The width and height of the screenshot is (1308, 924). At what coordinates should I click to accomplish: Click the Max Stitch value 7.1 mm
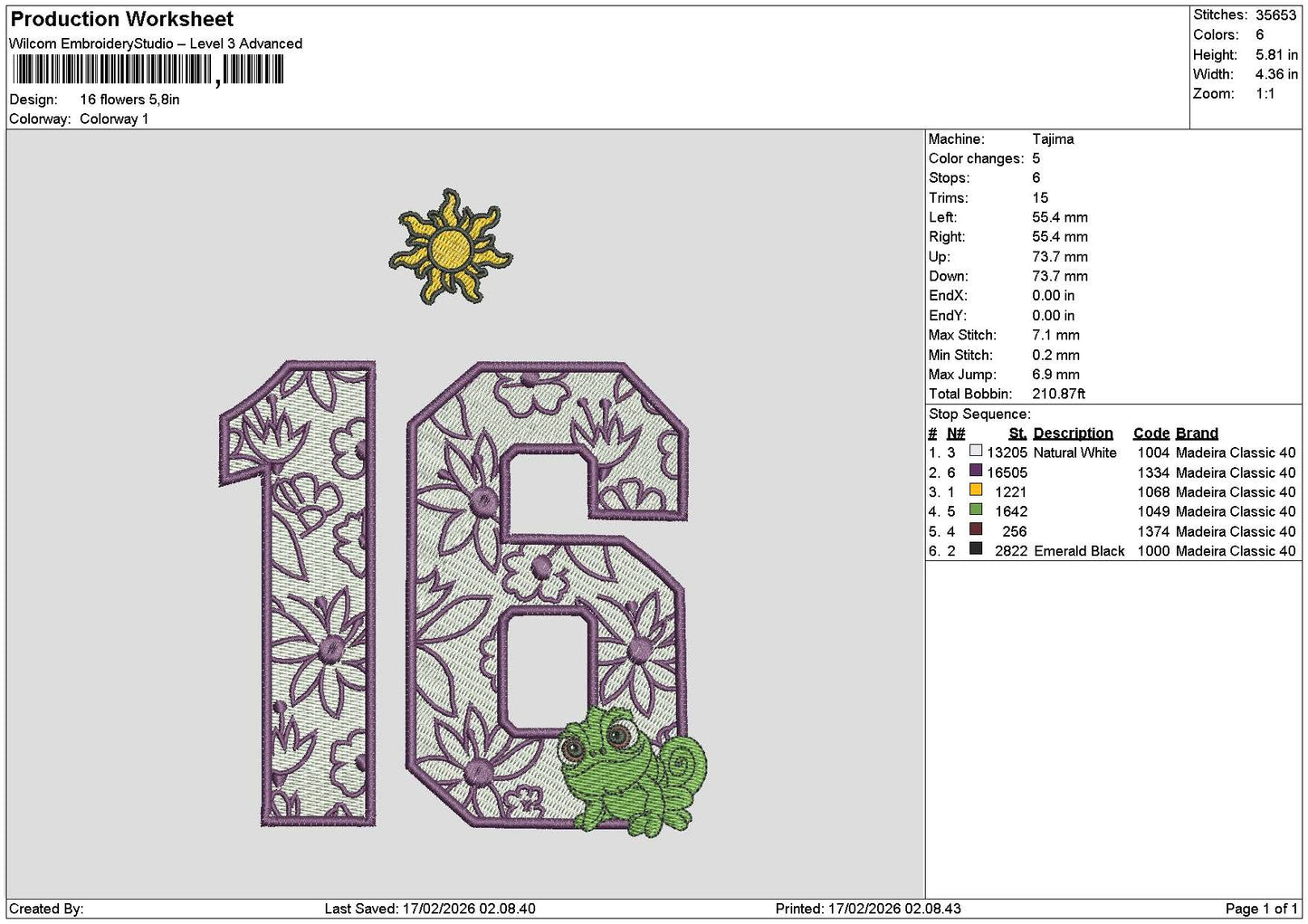[x=1056, y=335]
